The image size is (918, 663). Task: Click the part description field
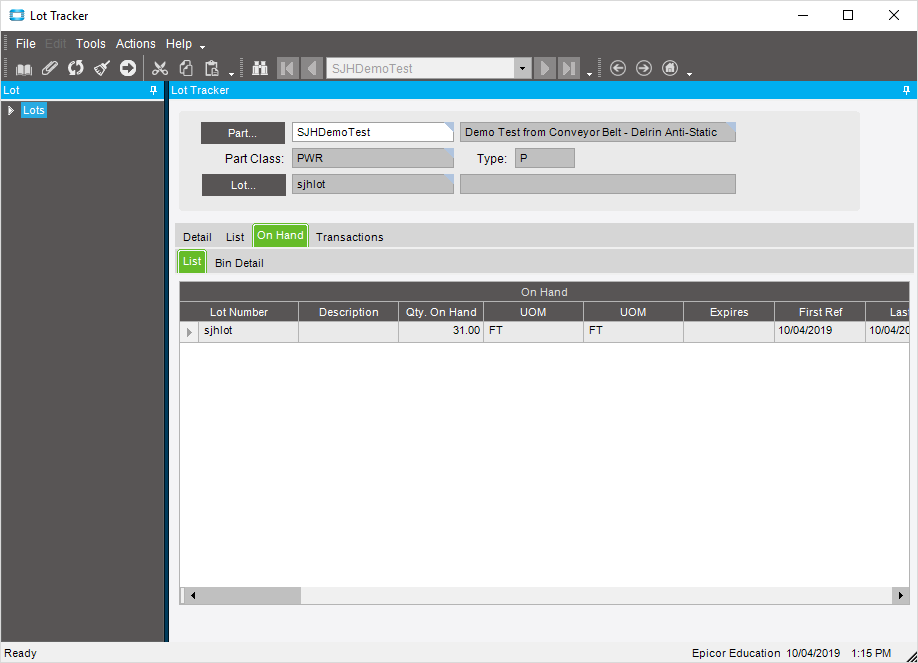click(598, 132)
